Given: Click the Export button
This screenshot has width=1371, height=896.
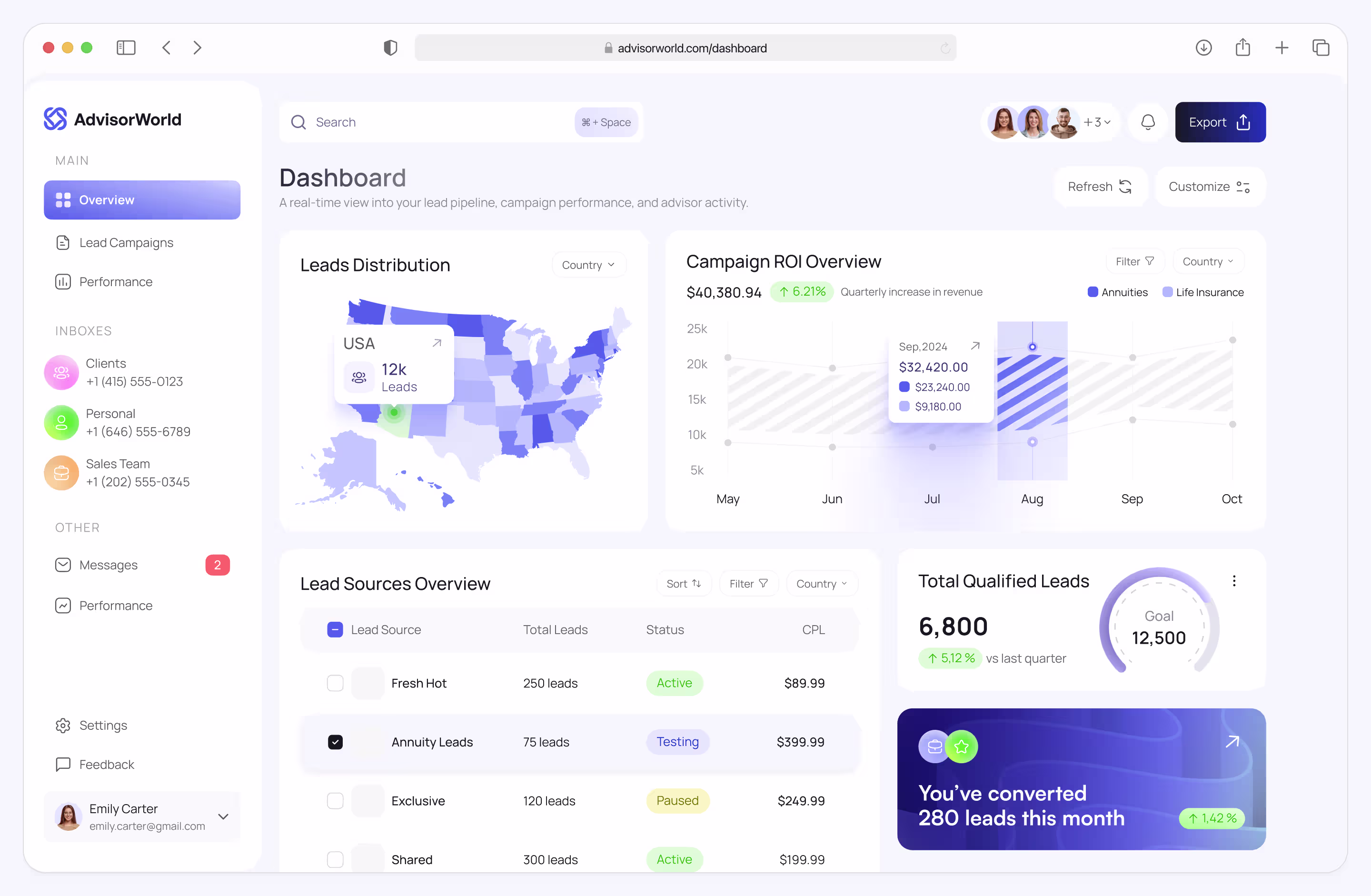Looking at the screenshot, I should (1220, 122).
